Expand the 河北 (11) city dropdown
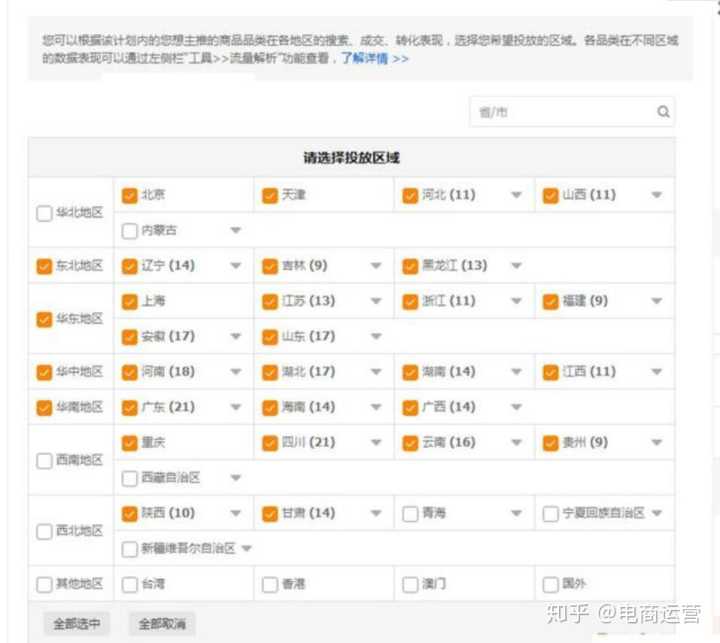This screenshot has width=720, height=643. click(517, 195)
